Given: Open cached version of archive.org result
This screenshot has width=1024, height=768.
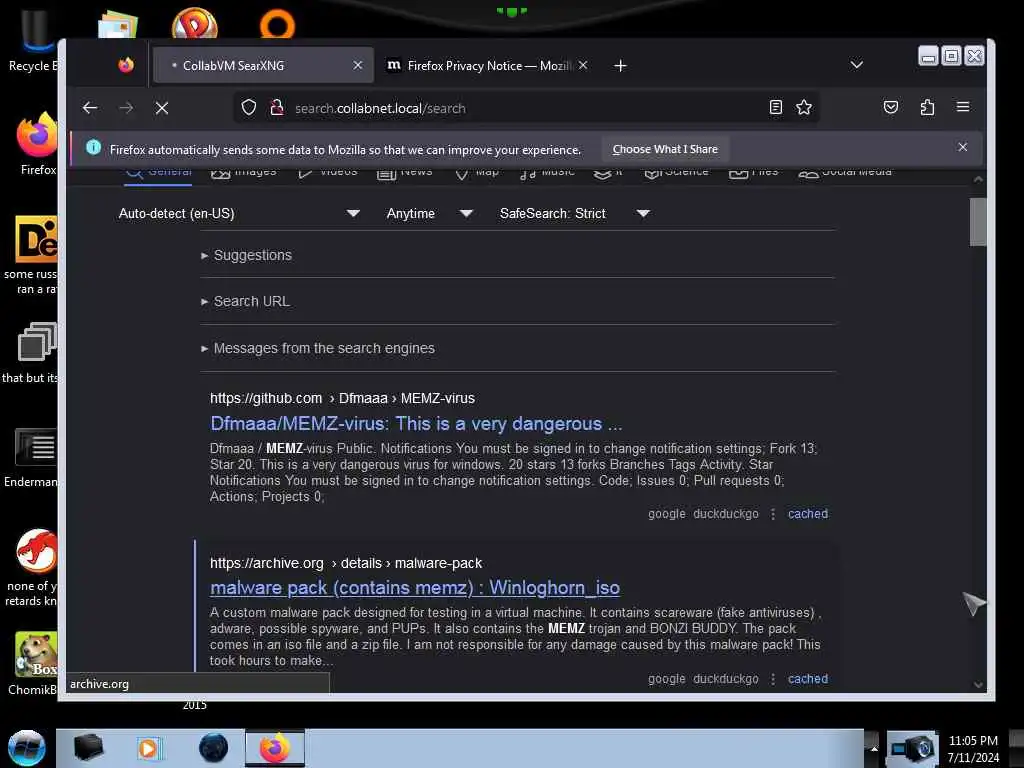Looking at the screenshot, I should 808,679.
